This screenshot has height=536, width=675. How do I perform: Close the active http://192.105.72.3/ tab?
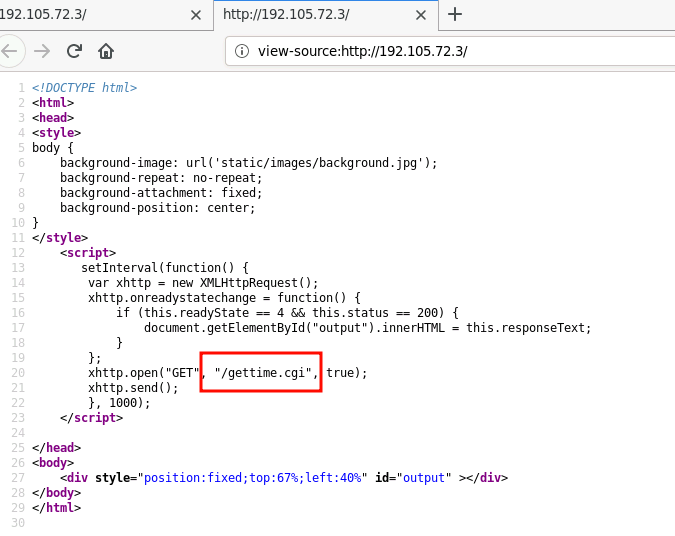point(421,15)
